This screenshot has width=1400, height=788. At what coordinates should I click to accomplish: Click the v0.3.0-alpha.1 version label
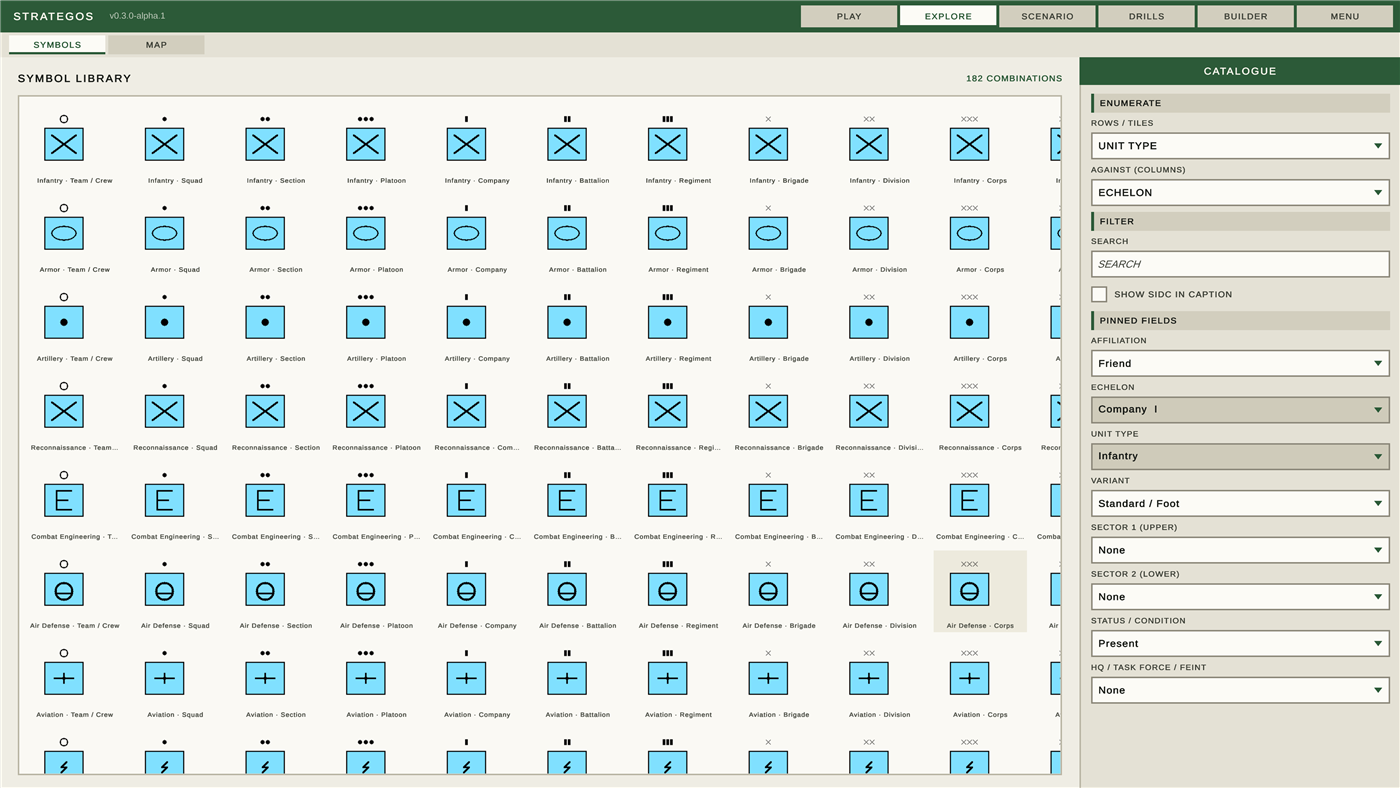[x=137, y=16]
